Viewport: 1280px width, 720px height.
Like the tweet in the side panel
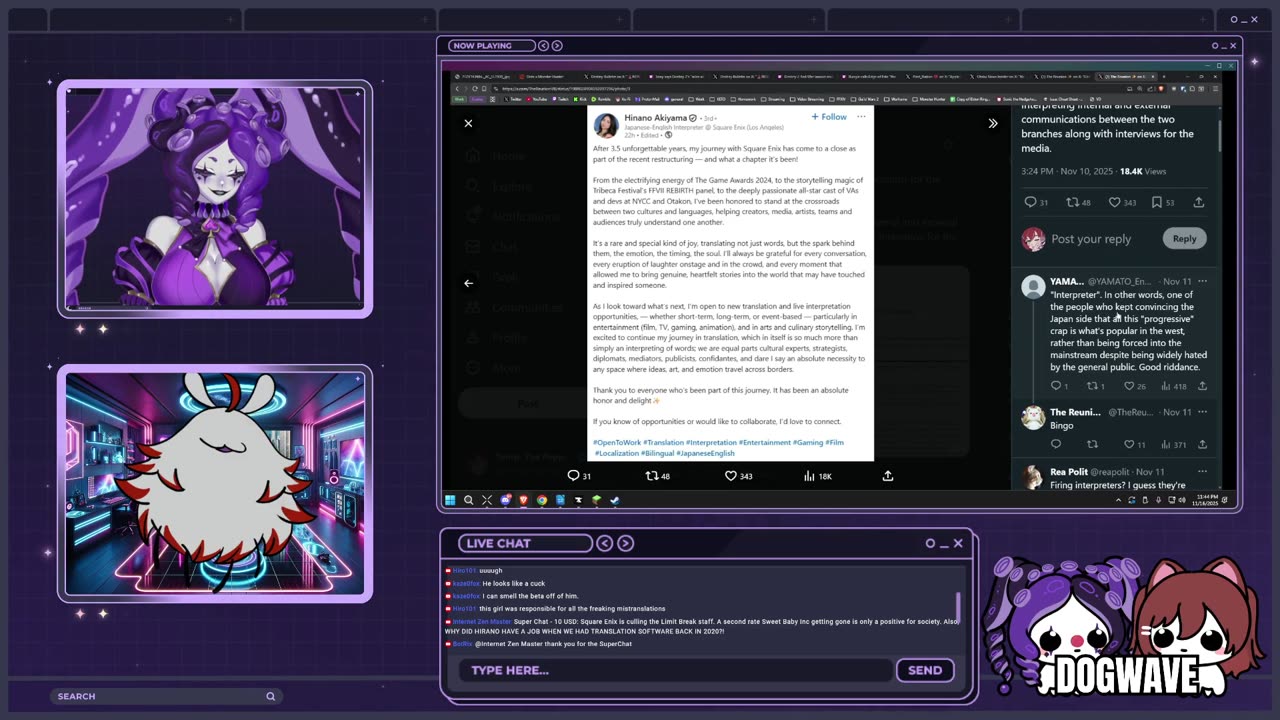coord(1114,202)
